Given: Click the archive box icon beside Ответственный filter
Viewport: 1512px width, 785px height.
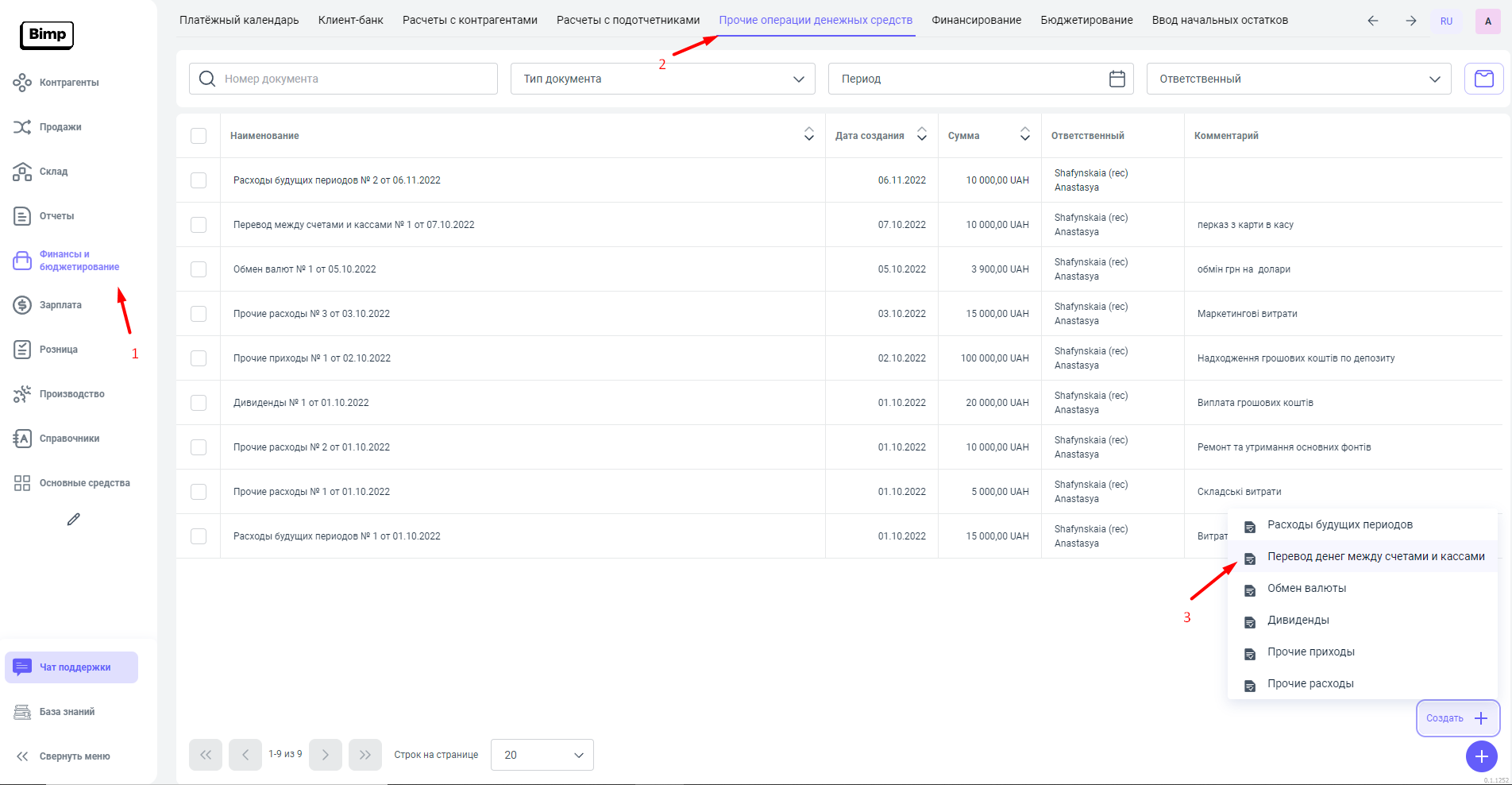Looking at the screenshot, I should coord(1483,79).
